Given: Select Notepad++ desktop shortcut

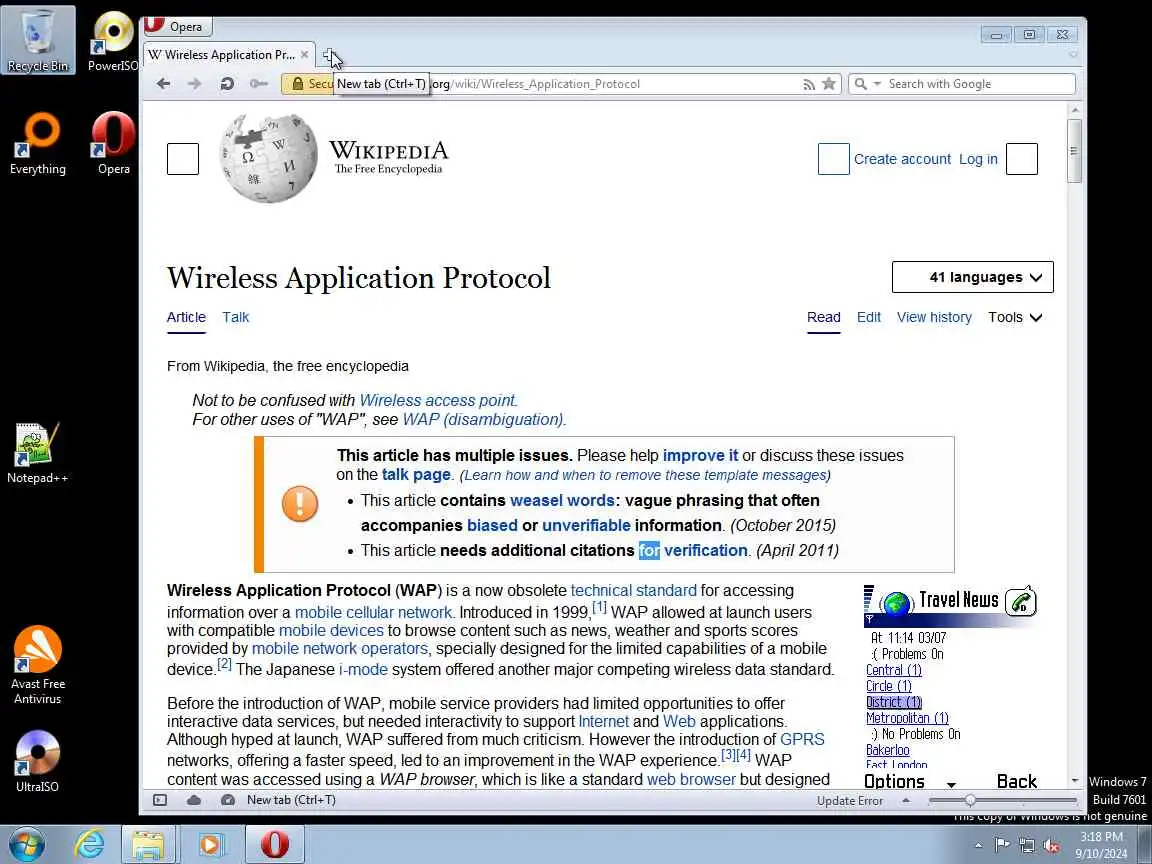Looking at the screenshot, I should click(37, 453).
